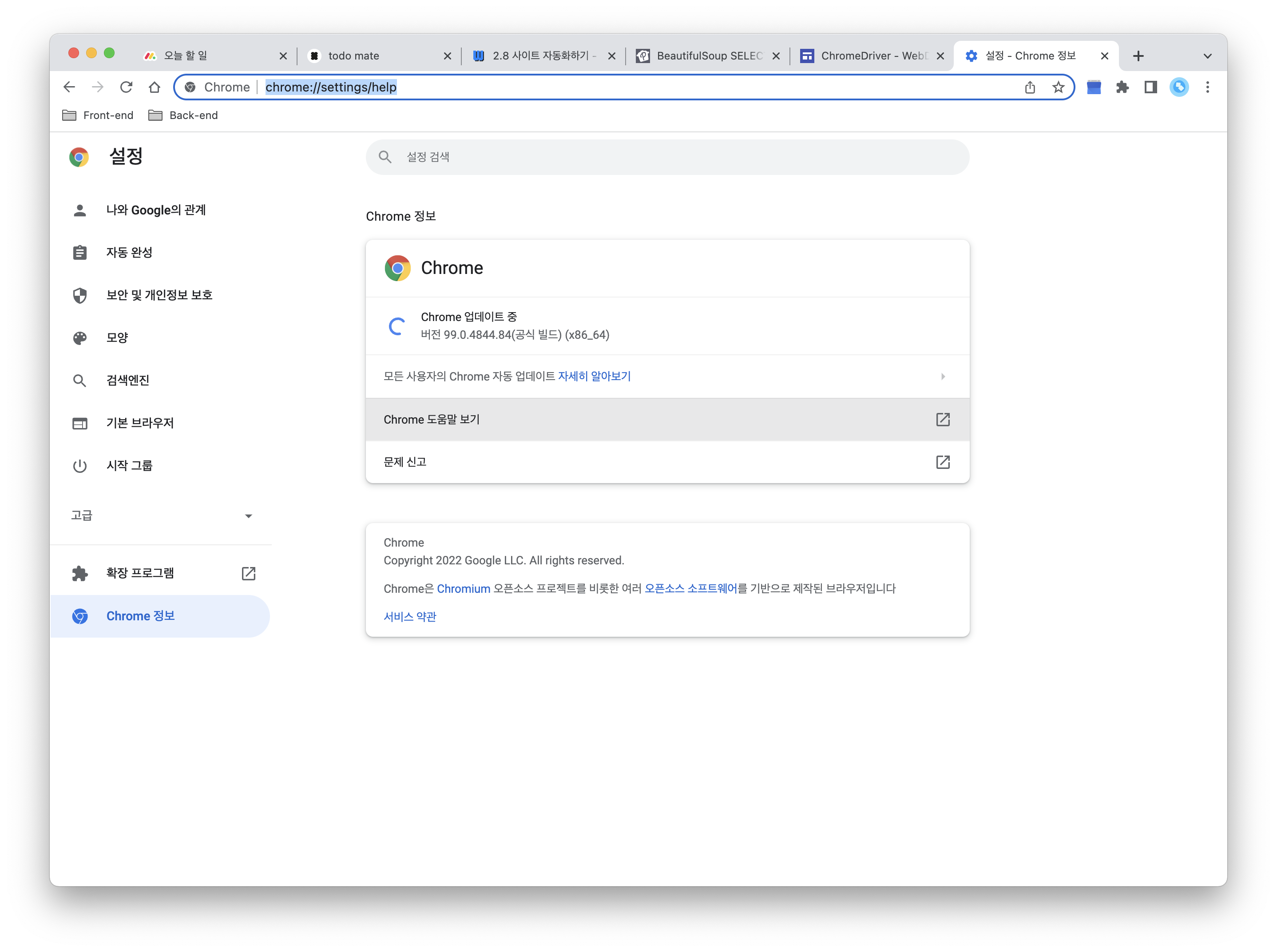Open '문제 신고' row
Image resolution: width=1277 pixels, height=952 pixels.
667,462
